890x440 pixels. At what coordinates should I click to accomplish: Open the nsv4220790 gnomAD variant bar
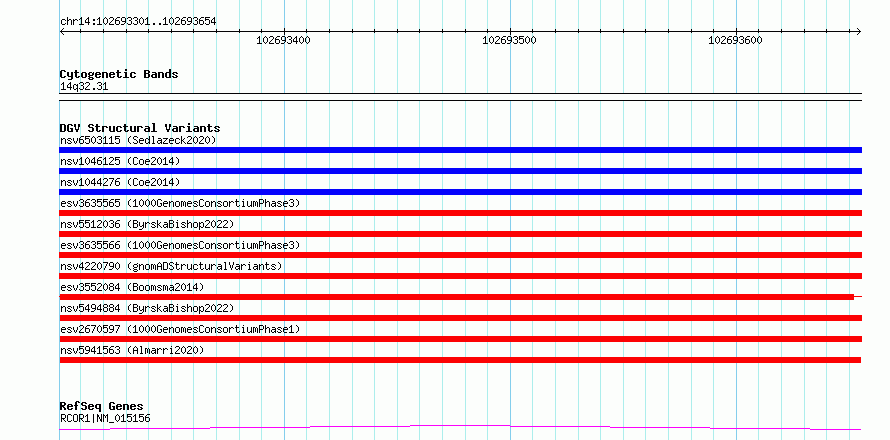[460, 276]
